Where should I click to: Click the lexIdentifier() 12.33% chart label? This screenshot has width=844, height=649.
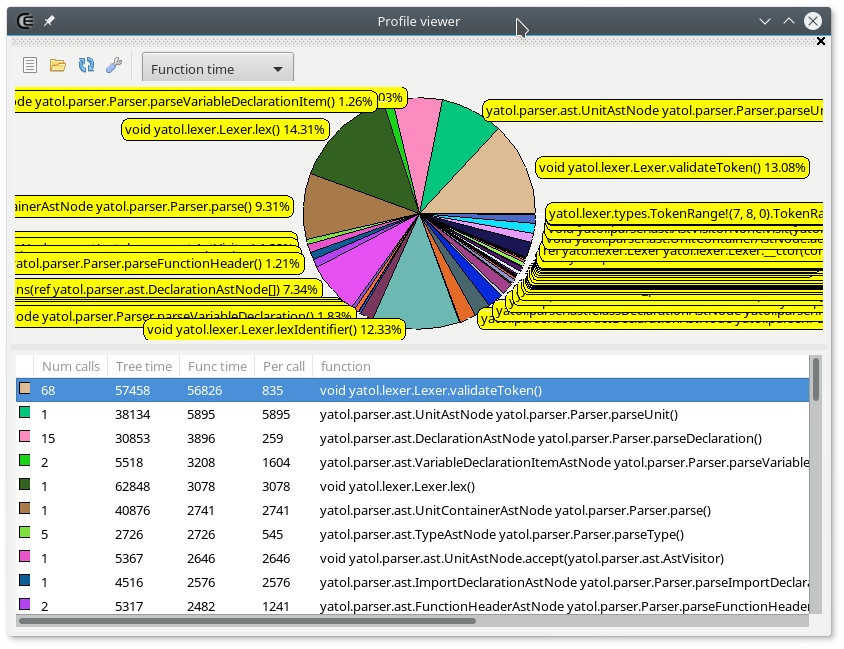(x=274, y=329)
